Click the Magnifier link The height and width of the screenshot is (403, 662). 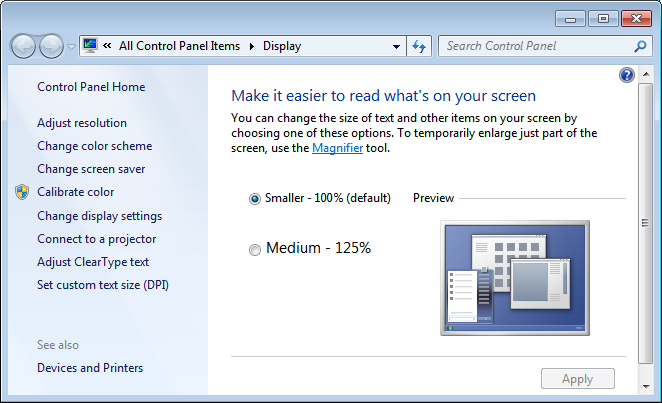point(337,148)
